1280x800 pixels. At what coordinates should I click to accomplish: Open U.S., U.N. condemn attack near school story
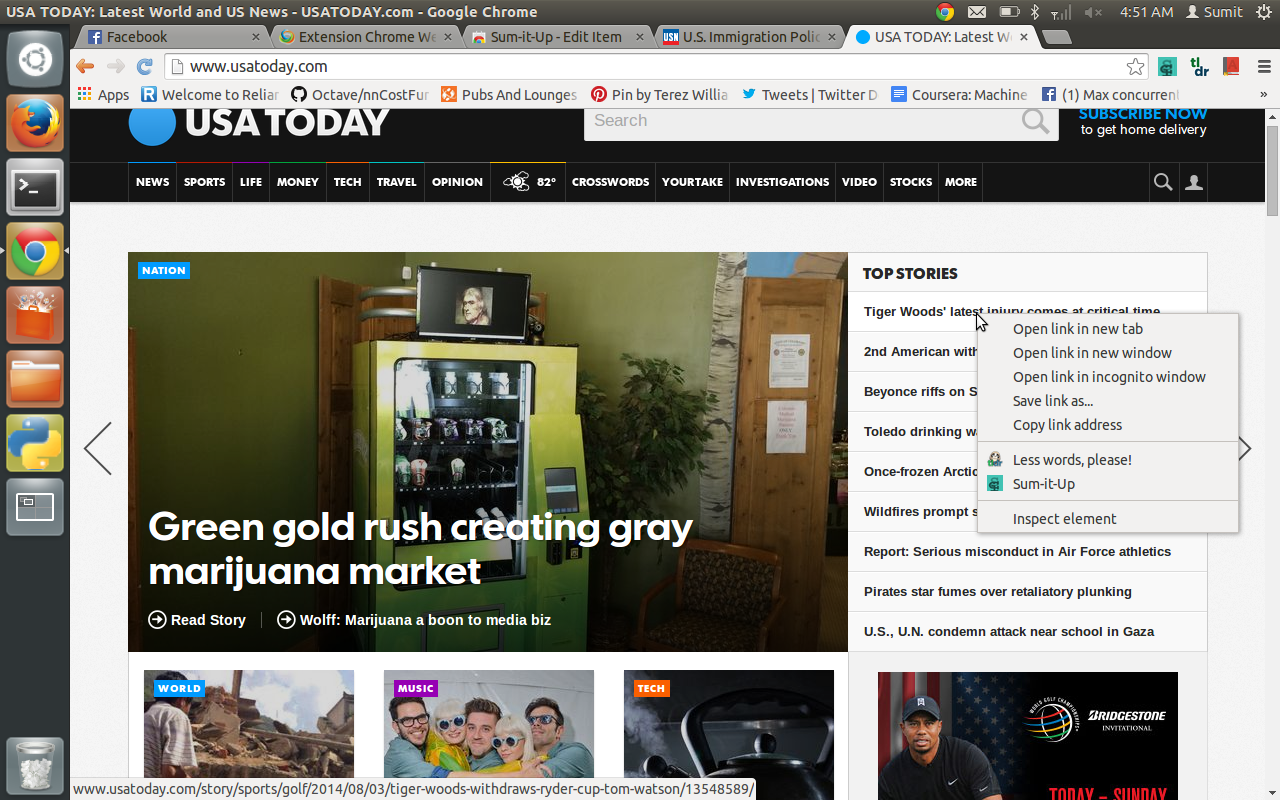click(1009, 632)
